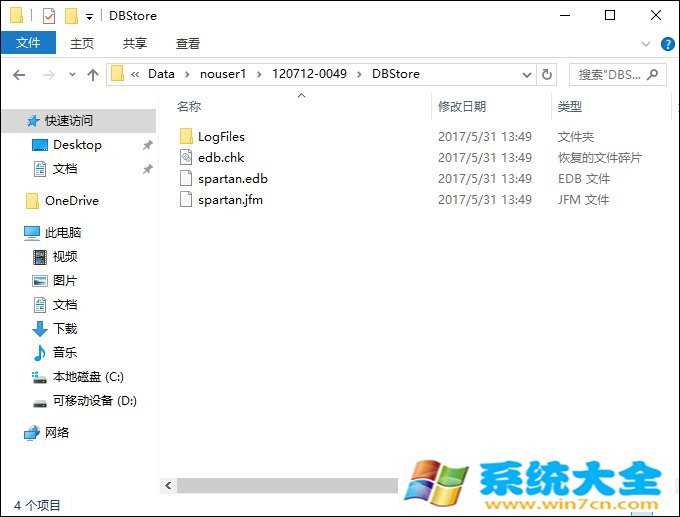Open the address bar history dropdown
The width and height of the screenshot is (680, 517).
(x=527, y=74)
